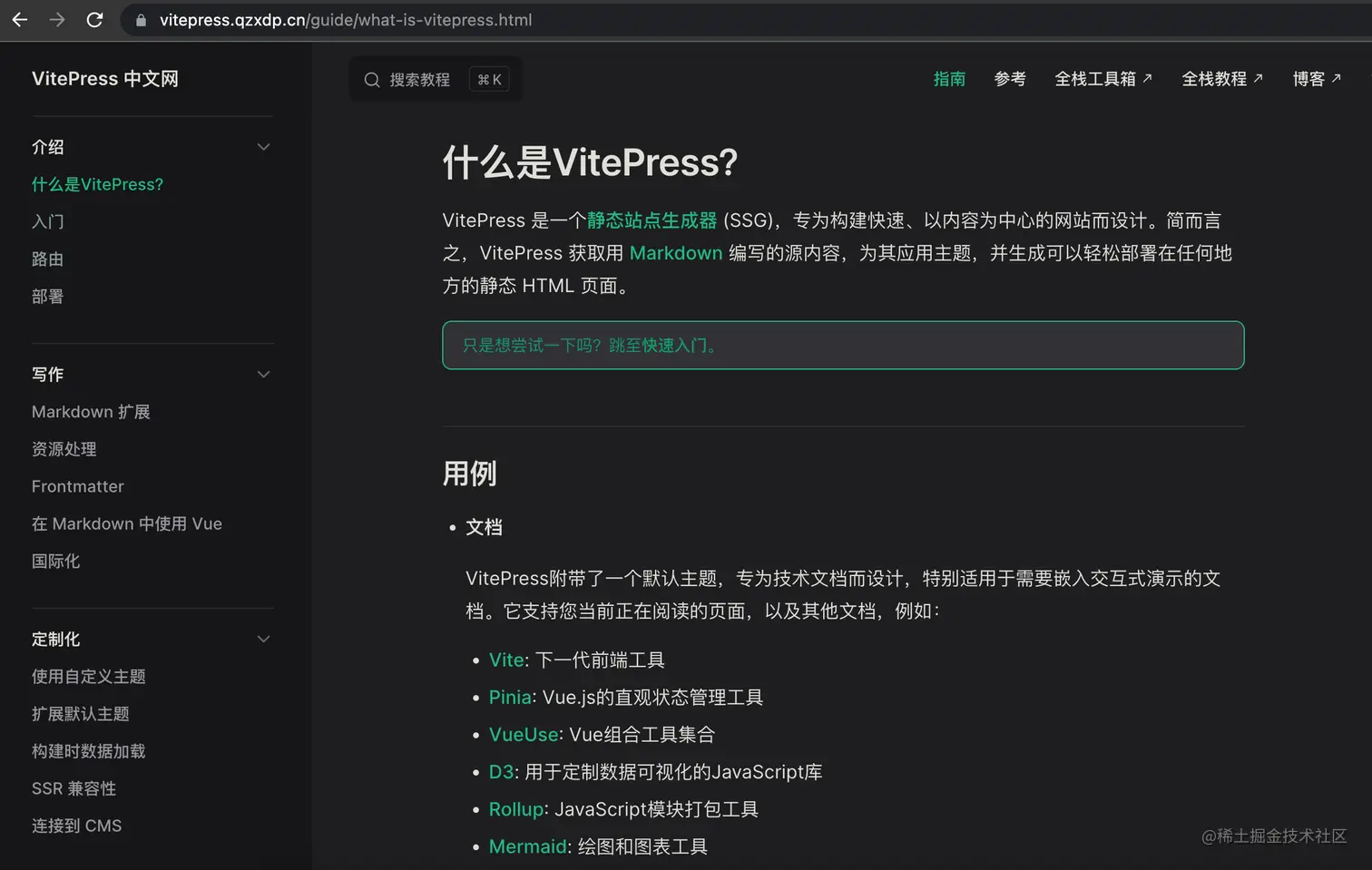The height and width of the screenshot is (870, 1372).
Task: Open the SSR 兼容性 sidebar page
Action: tap(74, 788)
